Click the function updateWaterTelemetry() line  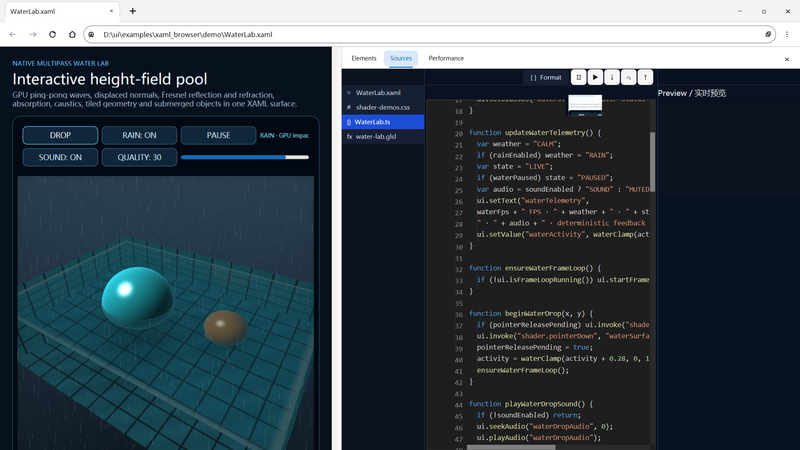(535, 133)
